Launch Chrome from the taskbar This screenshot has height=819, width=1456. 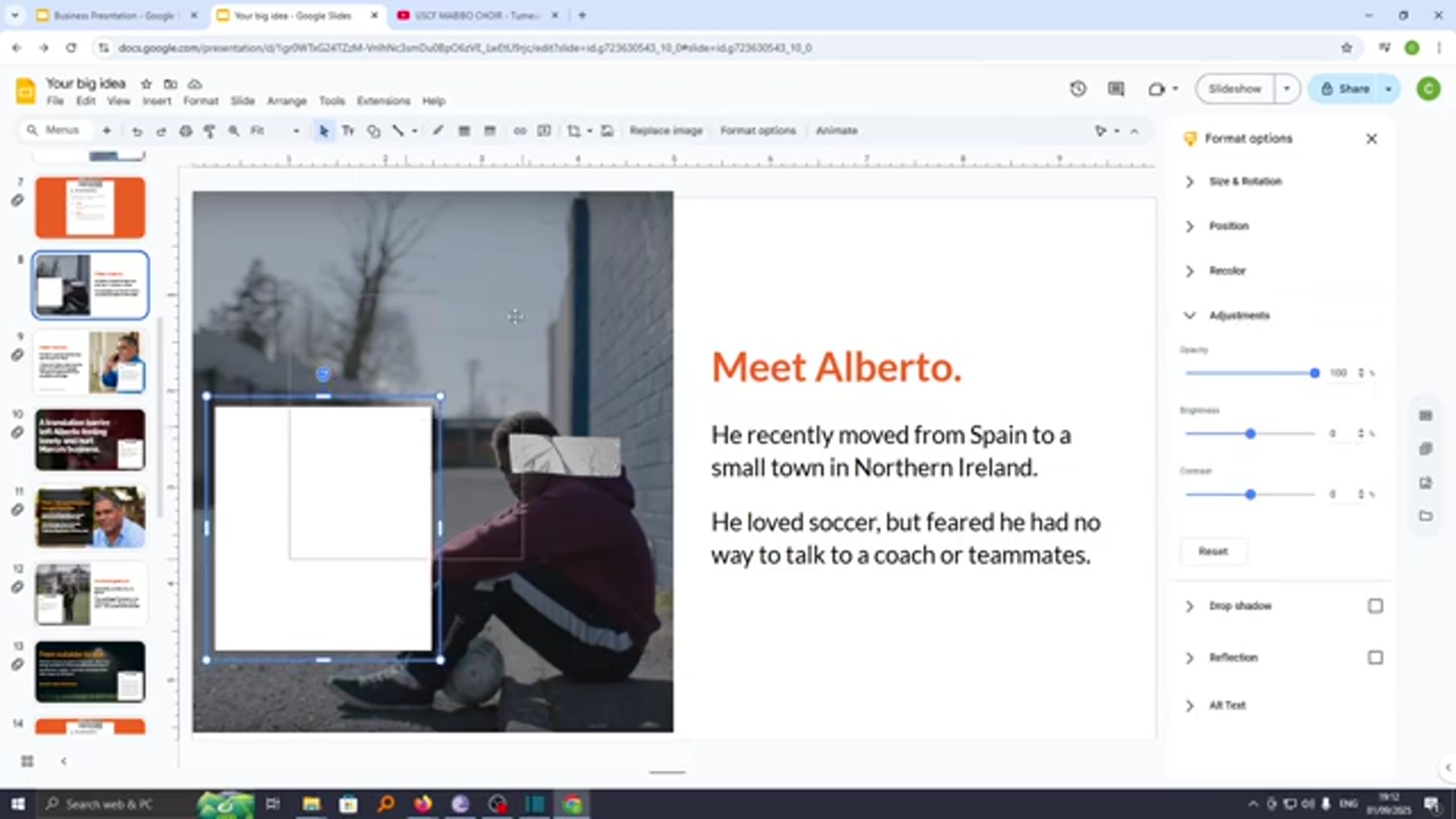coord(573,804)
